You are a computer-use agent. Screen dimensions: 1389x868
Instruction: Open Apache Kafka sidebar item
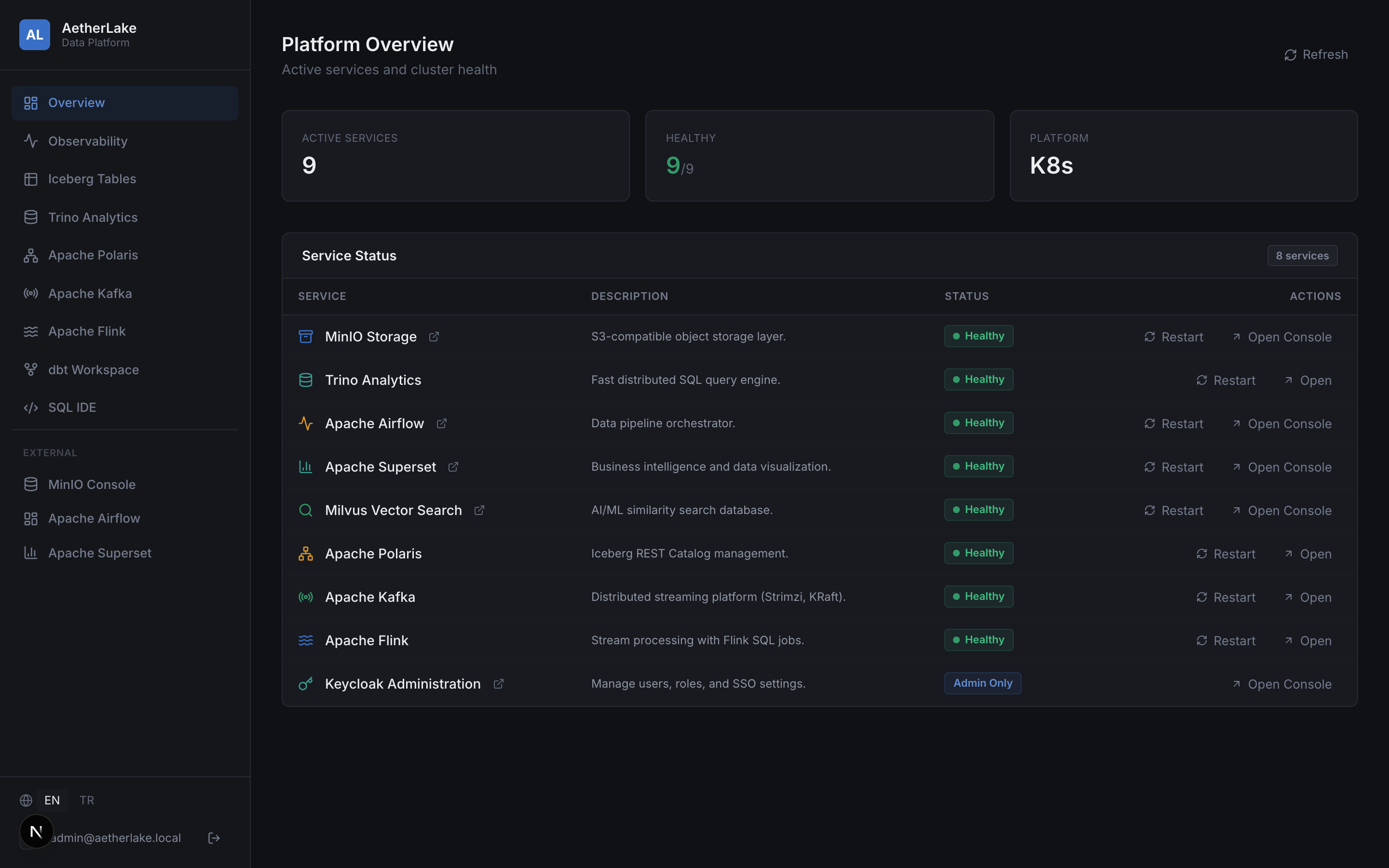tap(124, 293)
